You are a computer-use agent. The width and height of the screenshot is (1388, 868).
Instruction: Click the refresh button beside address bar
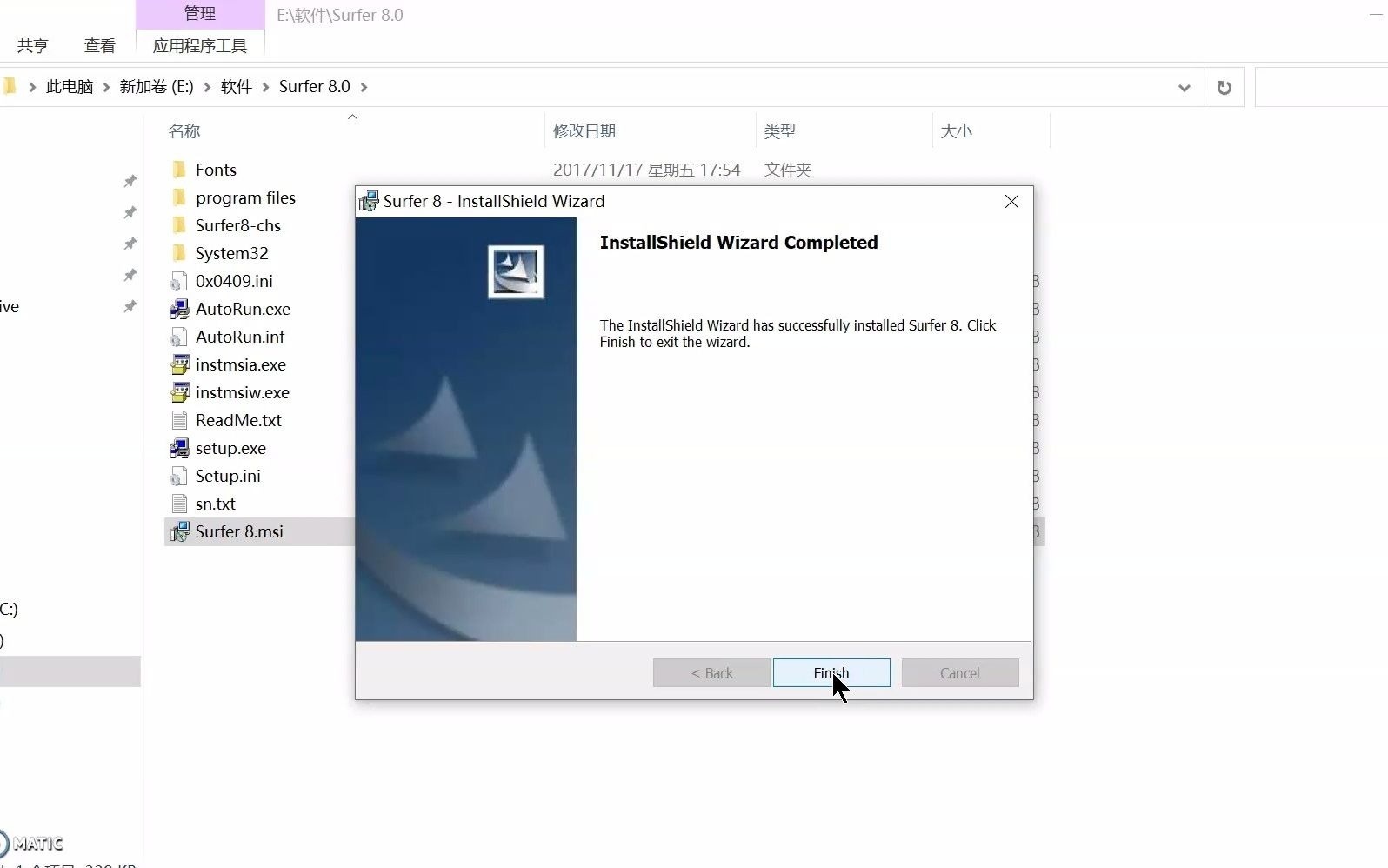[1224, 87]
